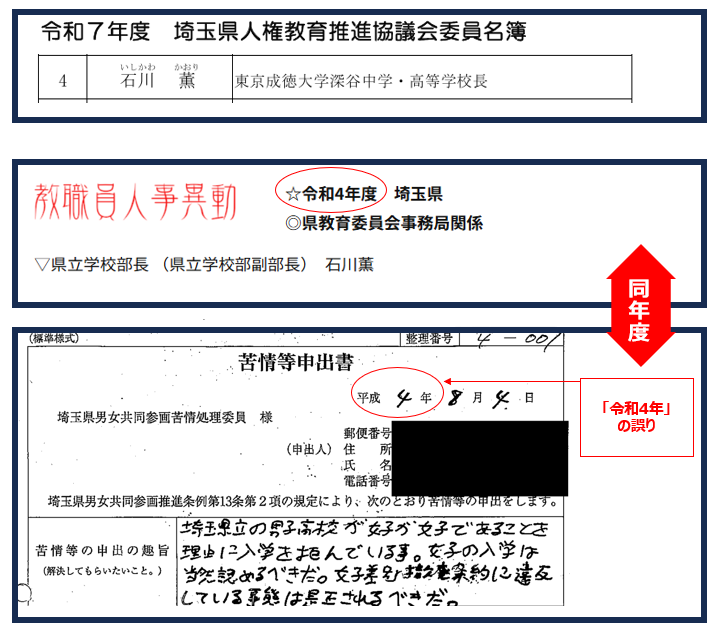Screen dimensions: 712x627
Task: Click （県立学校部副部長） in the personnel line
Action: click(234, 264)
